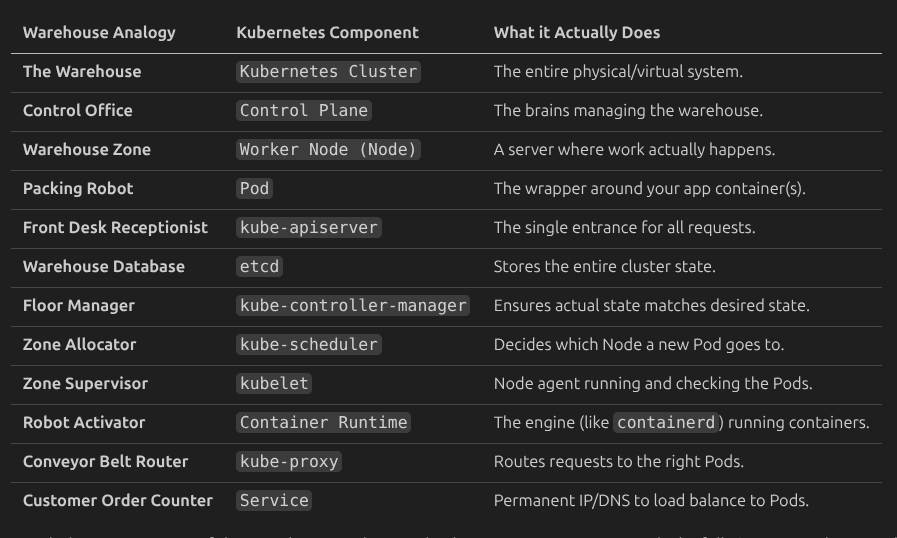Select the Conveyor Belt Router cell
This screenshot has width=897, height=538.
(105, 461)
